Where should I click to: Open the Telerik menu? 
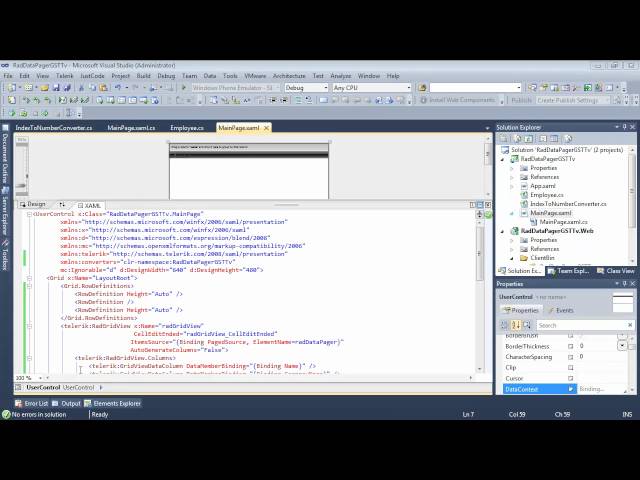pyautogui.click(x=64, y=76)
